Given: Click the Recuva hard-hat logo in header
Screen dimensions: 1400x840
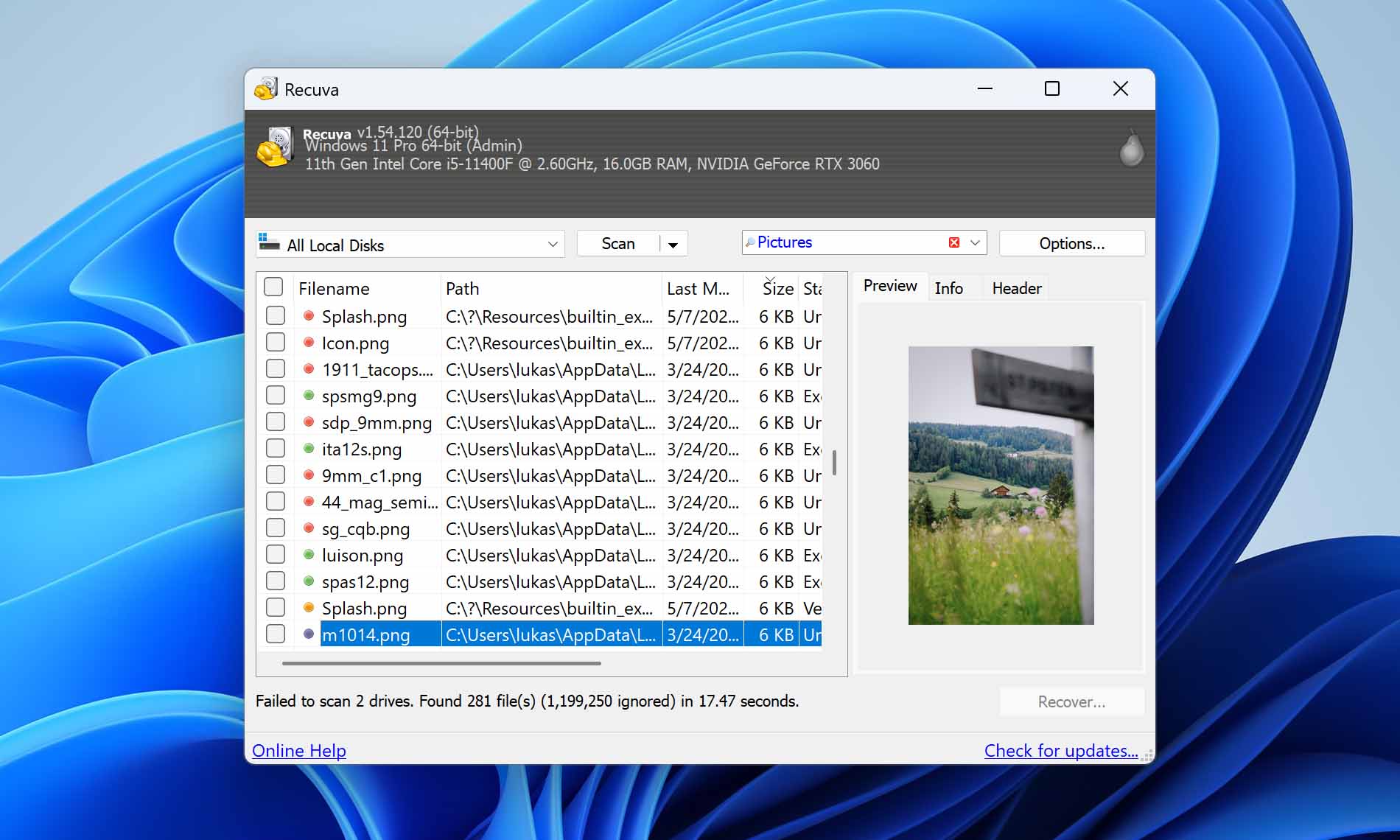Looking at the screenshot, I should [x=276, y=147].
